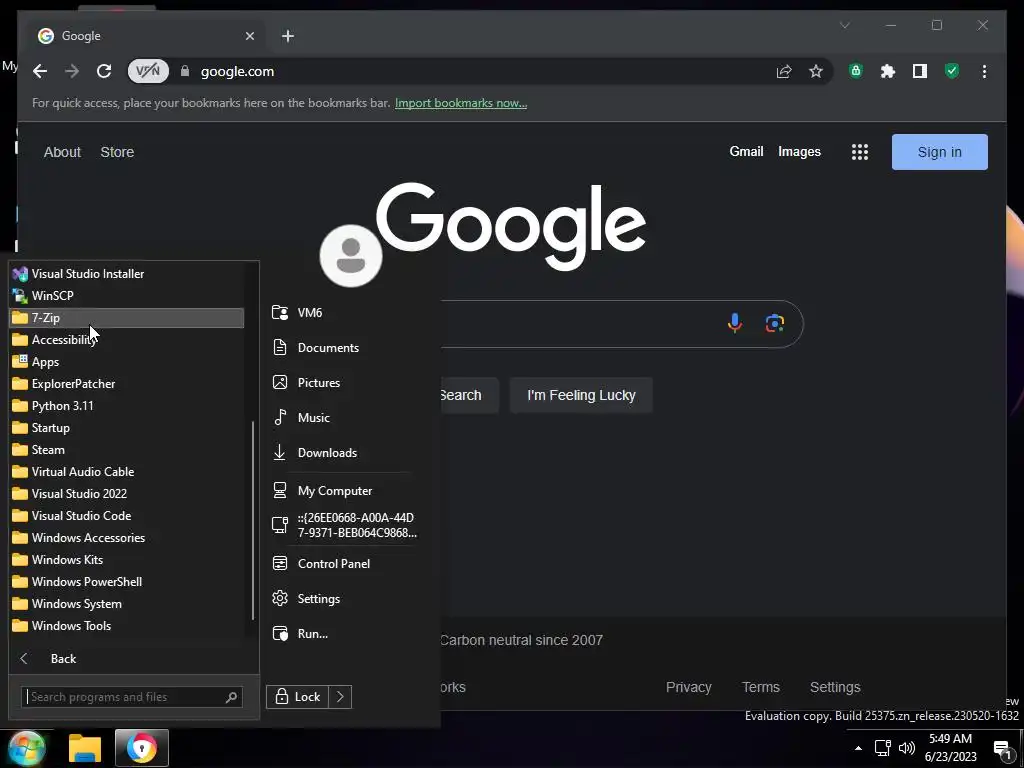Open the tab search dropdown arrow

844,25
